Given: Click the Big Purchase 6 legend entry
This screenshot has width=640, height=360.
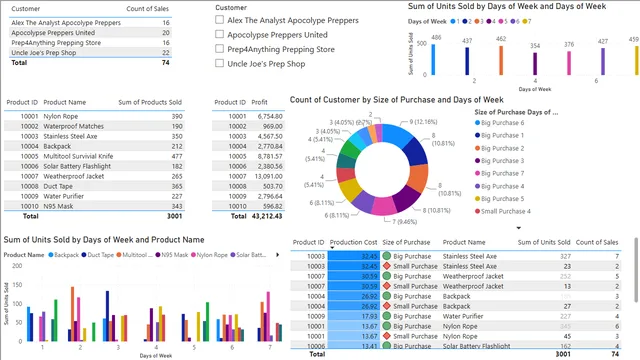Looking at the screenshot, I should [x=500, y=122].
